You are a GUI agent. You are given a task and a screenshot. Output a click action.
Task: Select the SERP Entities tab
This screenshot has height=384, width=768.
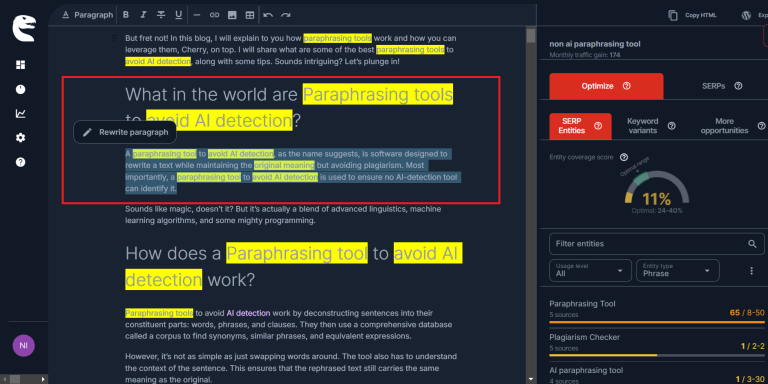580,126
